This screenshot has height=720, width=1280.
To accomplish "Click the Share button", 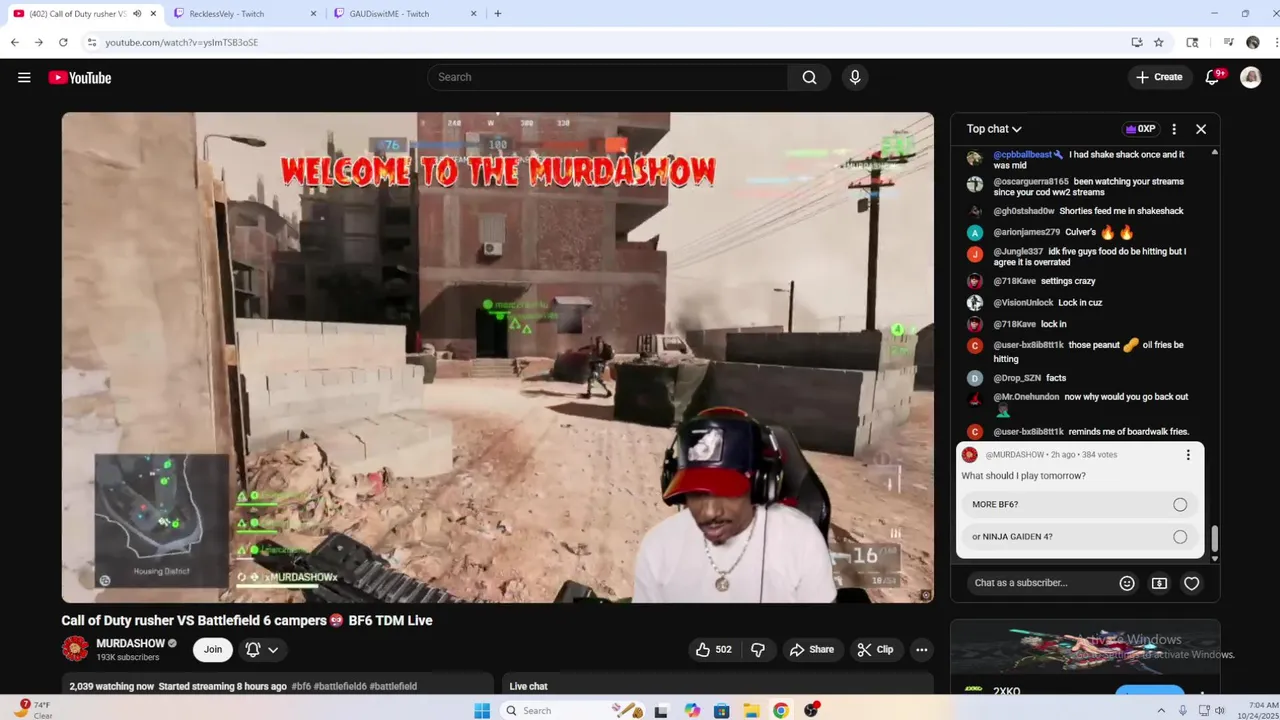I will (x=811, y=650).
